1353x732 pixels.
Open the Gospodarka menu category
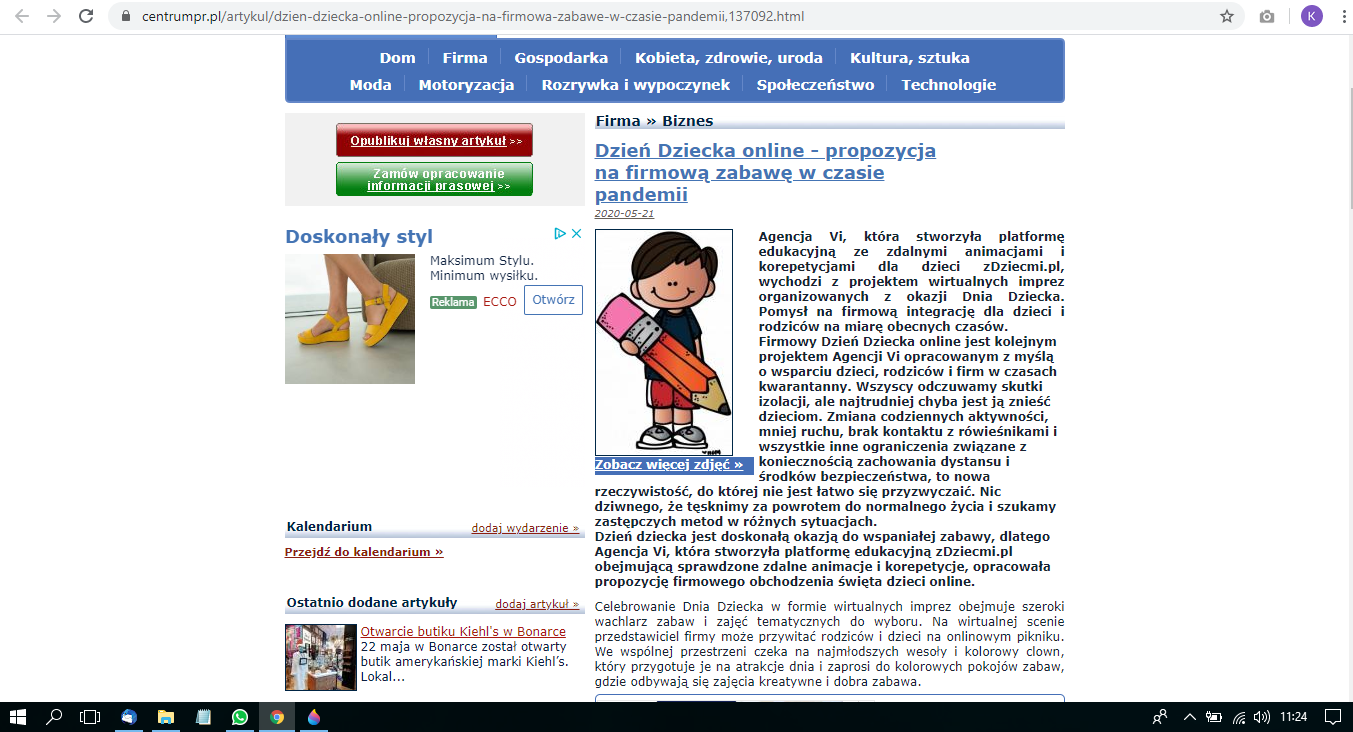tap(561, 58)
